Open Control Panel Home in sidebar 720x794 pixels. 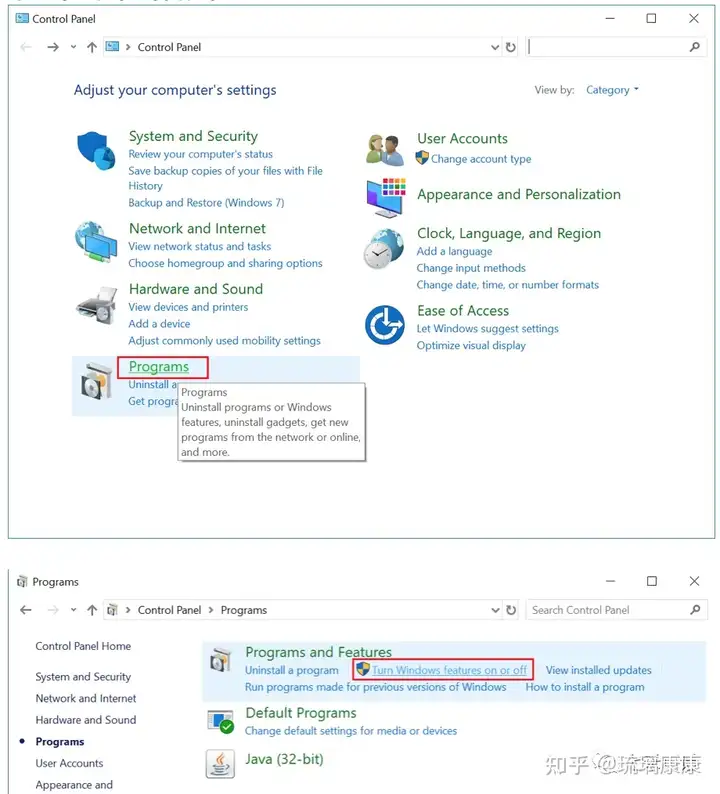83,646
